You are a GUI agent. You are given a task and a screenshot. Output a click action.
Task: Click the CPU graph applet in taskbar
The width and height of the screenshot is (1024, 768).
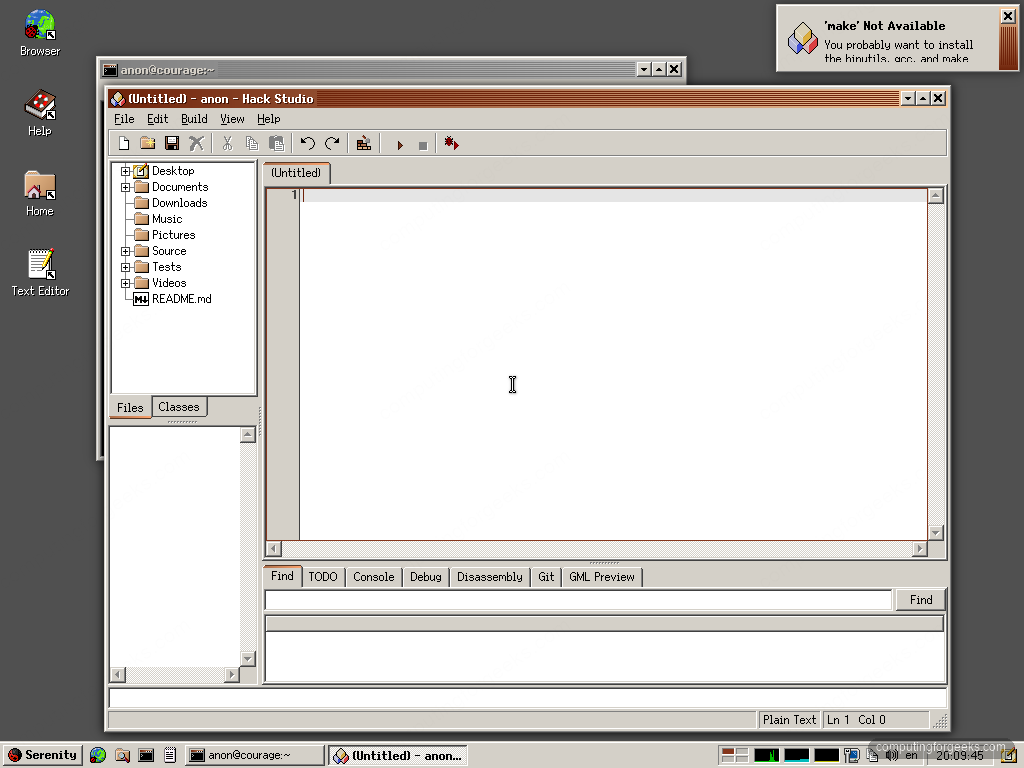pyautogui.click(x=767, y=756)
